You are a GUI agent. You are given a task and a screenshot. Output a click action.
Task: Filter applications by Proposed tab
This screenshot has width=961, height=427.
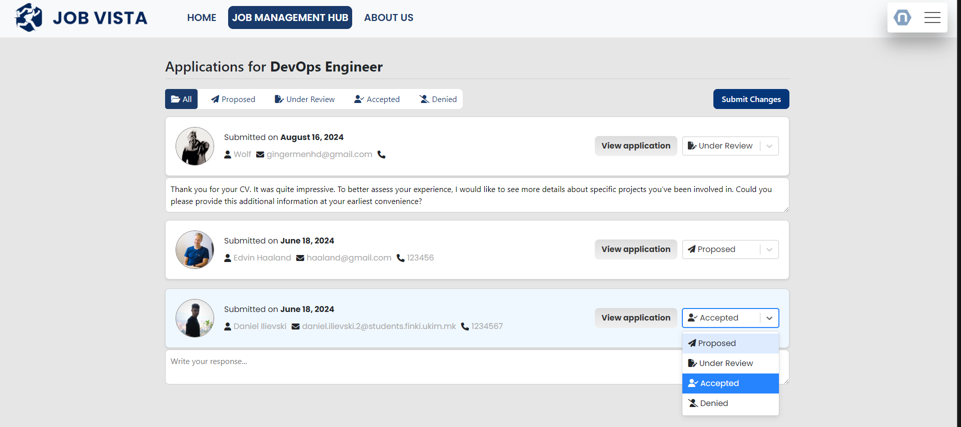(x=233, y=99)
